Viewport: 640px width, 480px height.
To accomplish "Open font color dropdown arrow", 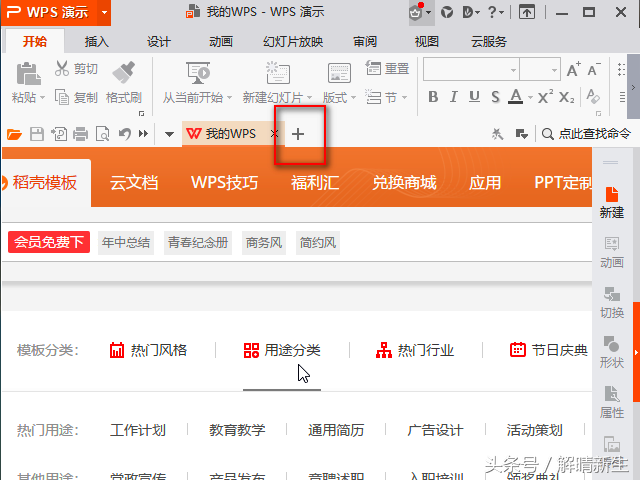I will (x=530, y=98).
